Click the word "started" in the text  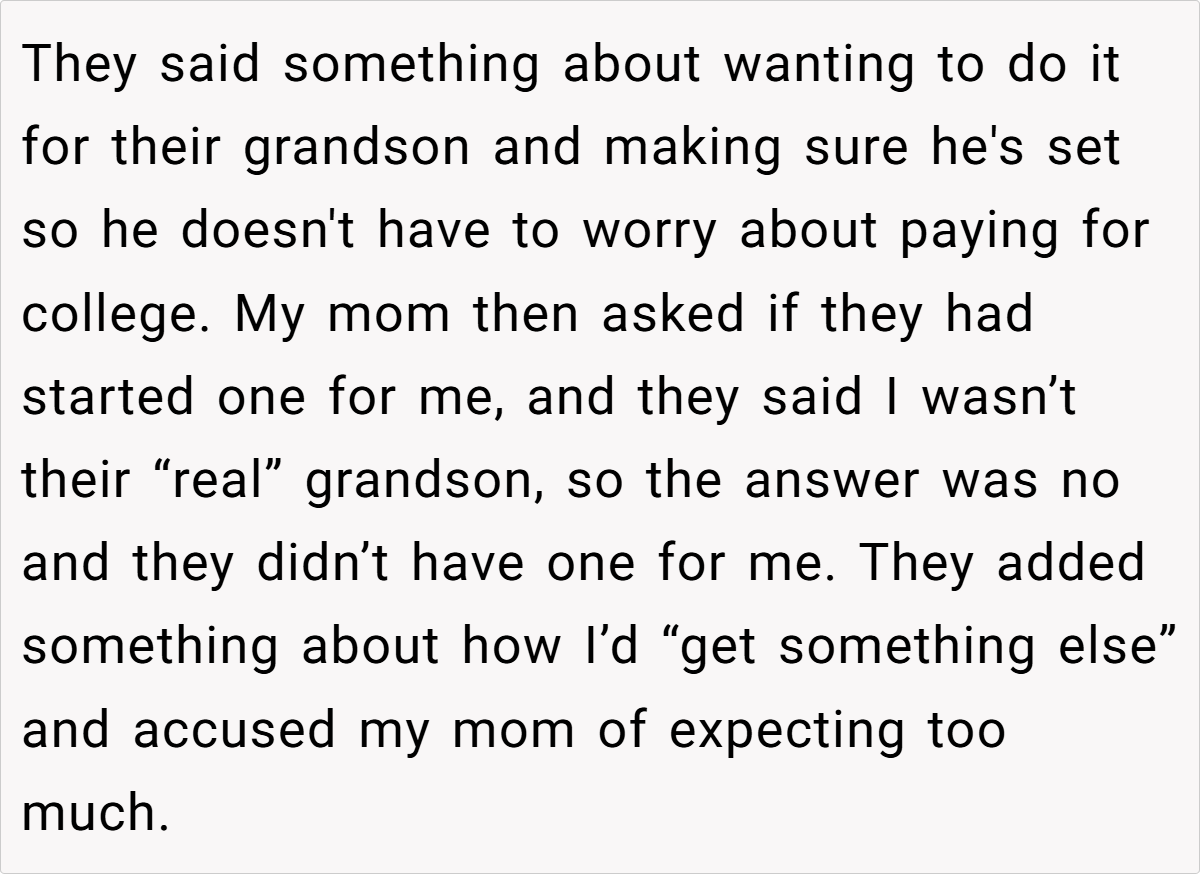point(108,397)
